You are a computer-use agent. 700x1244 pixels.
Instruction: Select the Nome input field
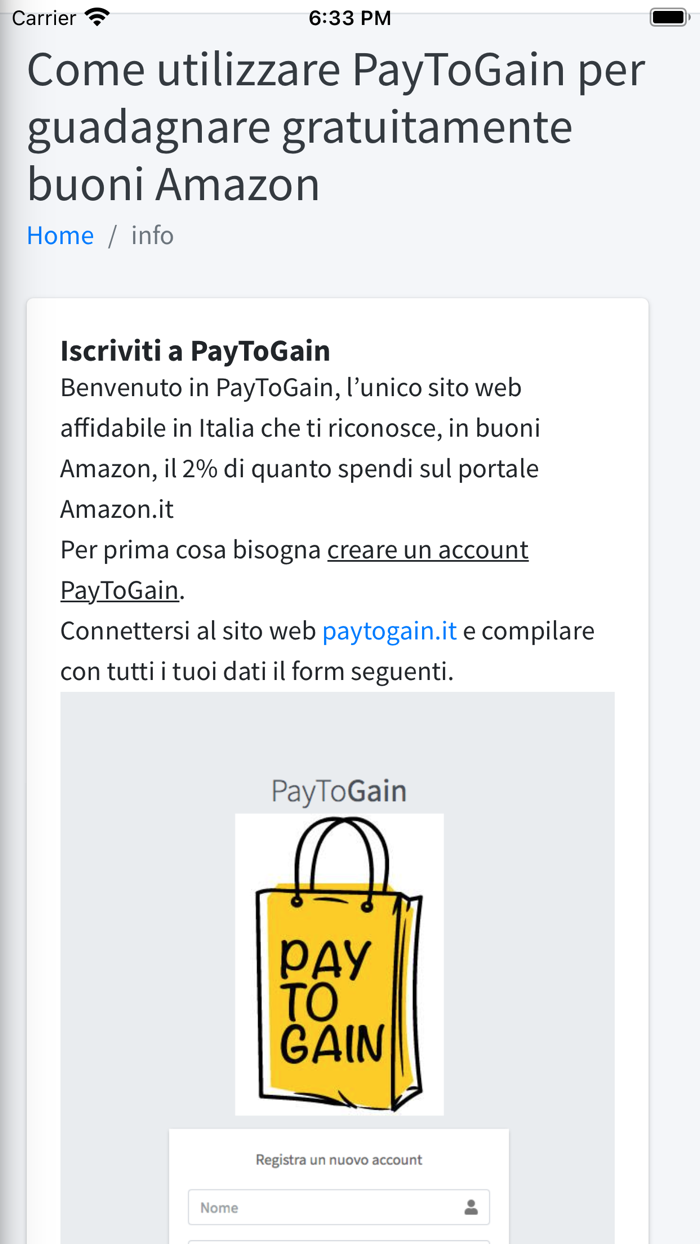click(x=338, y=1206)
